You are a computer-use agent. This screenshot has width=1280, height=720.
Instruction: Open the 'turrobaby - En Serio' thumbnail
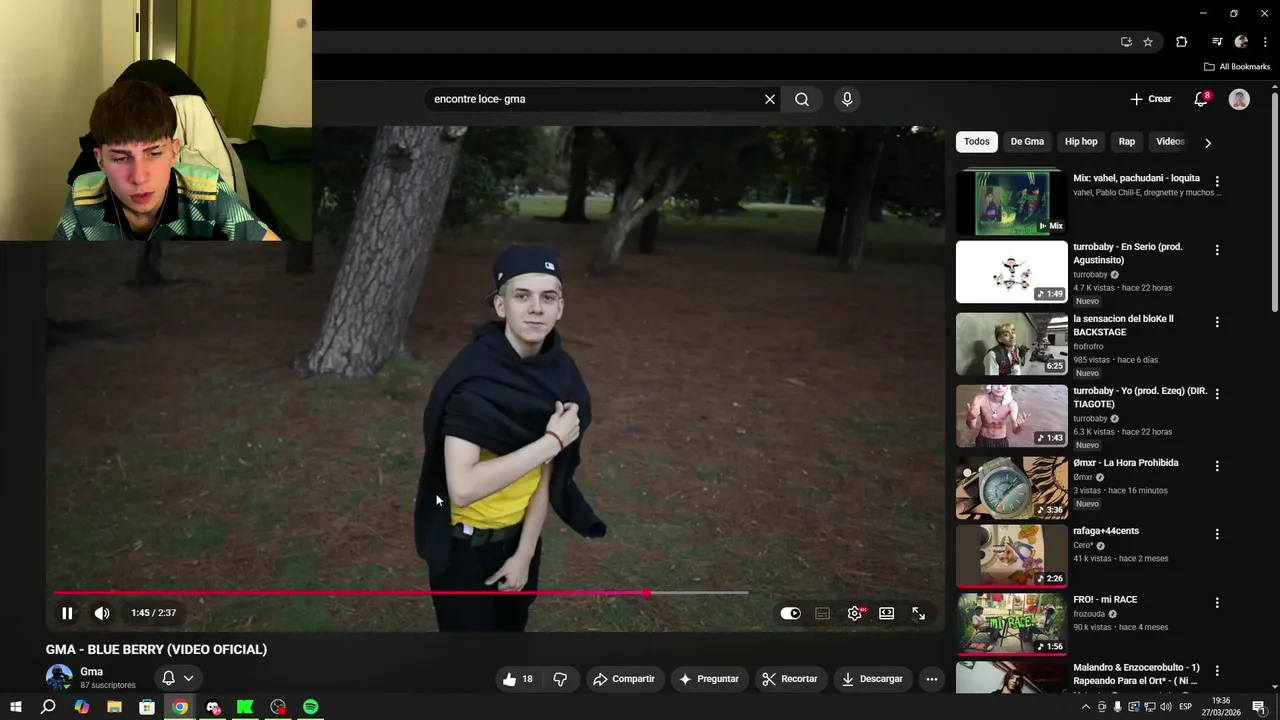[x=1012, y=272]
